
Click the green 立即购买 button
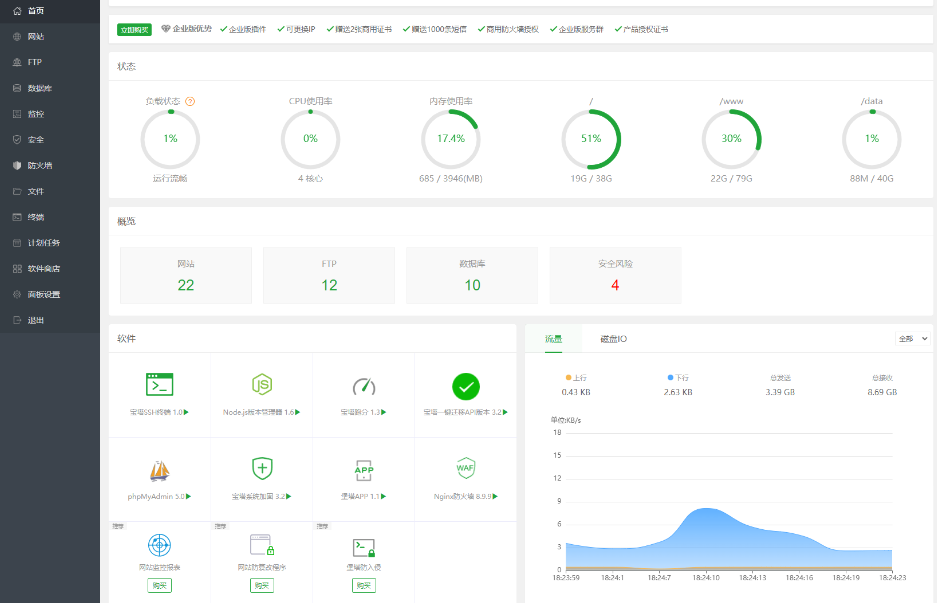click(x=134, y=29)
